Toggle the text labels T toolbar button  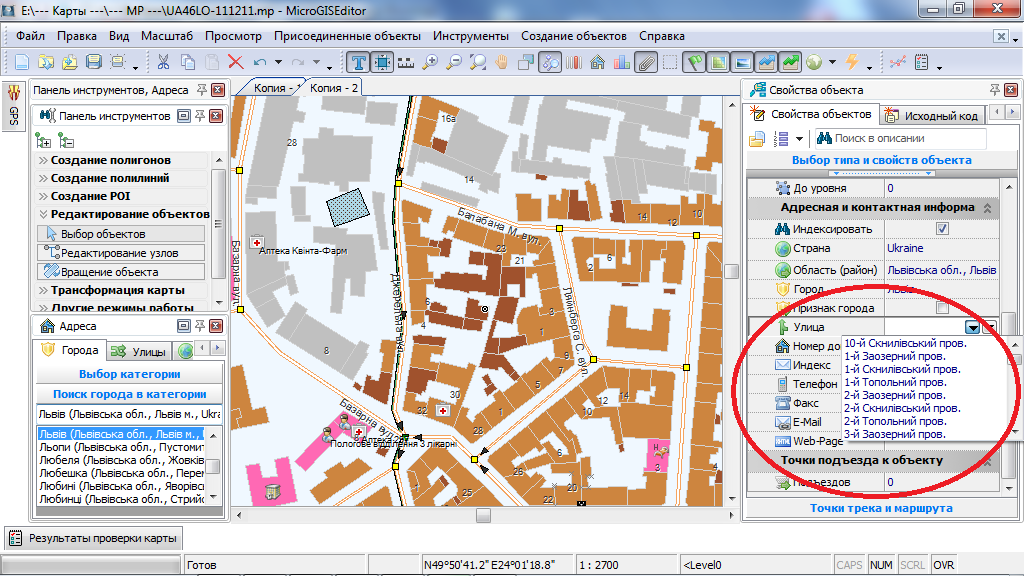(358, 62)
